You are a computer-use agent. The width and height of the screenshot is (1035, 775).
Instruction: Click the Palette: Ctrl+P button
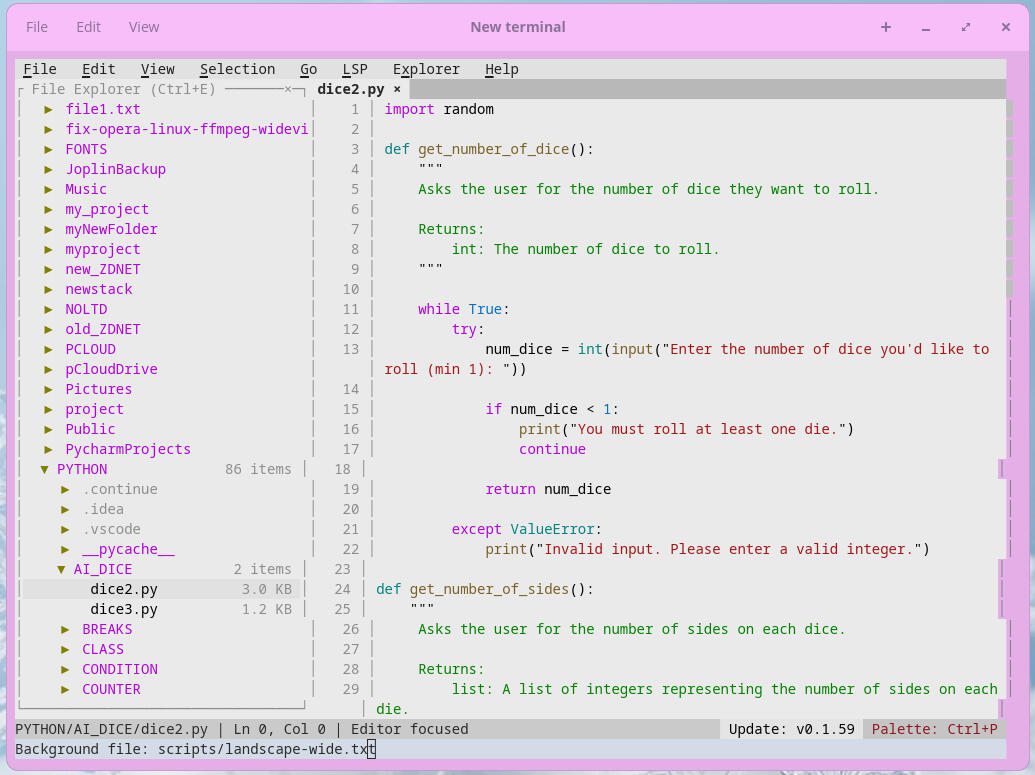click(934, 729)
